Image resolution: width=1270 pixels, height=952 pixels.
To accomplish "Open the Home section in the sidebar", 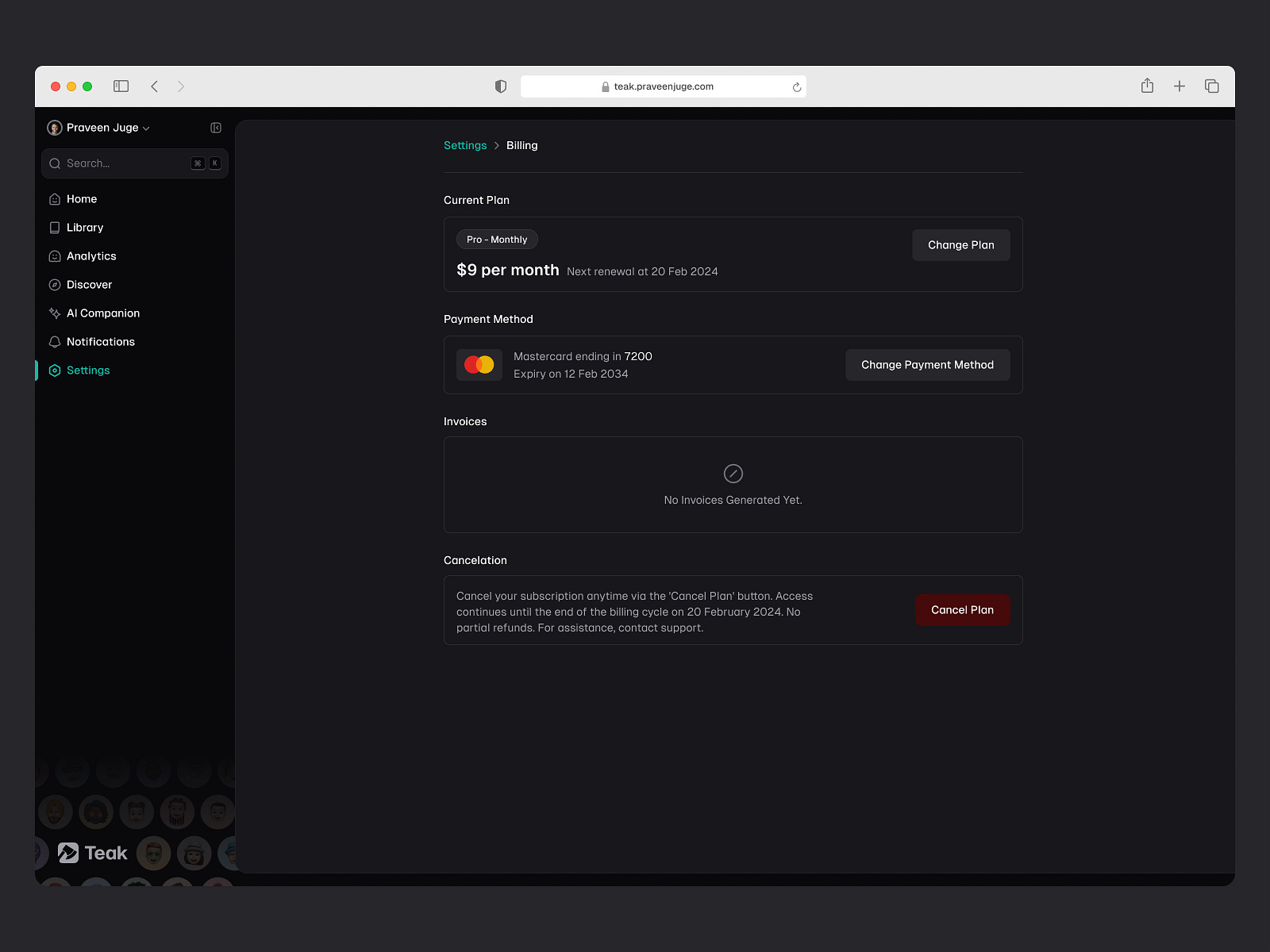I will point(81,198).
